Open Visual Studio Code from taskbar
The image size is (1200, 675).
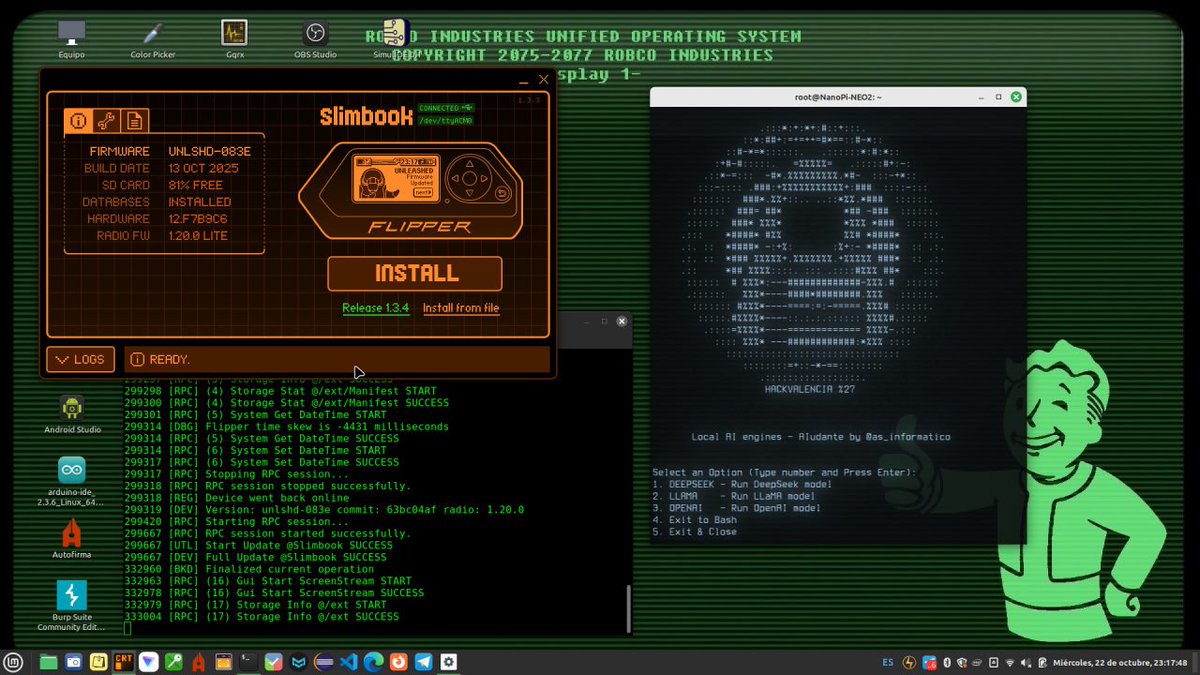click(348, 662)
